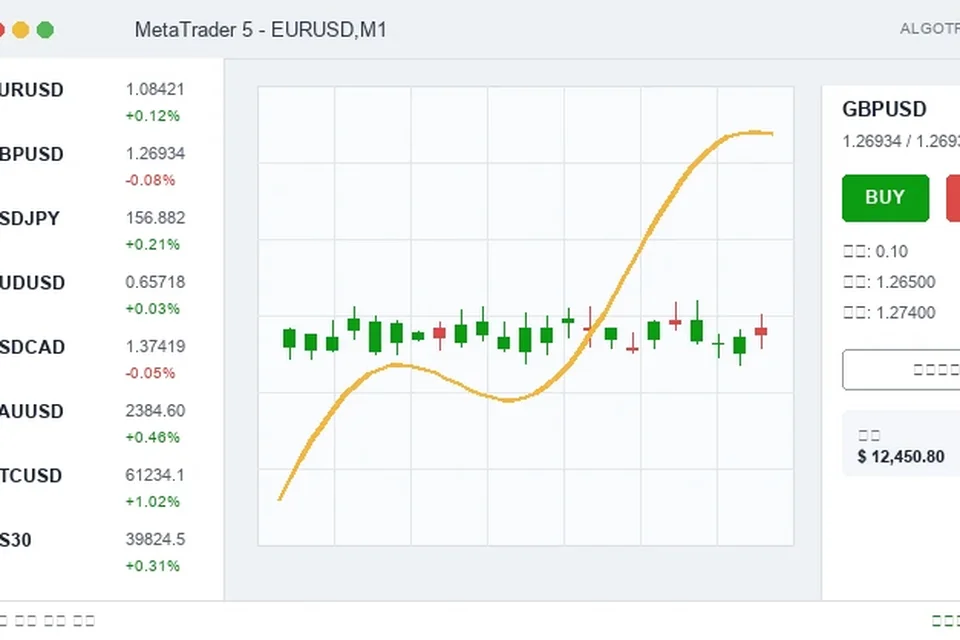The height and width of the screenshot is (640, 960).
Task: Select the EURUSD row in the watchlist
Action: click(x=111, y=102)
